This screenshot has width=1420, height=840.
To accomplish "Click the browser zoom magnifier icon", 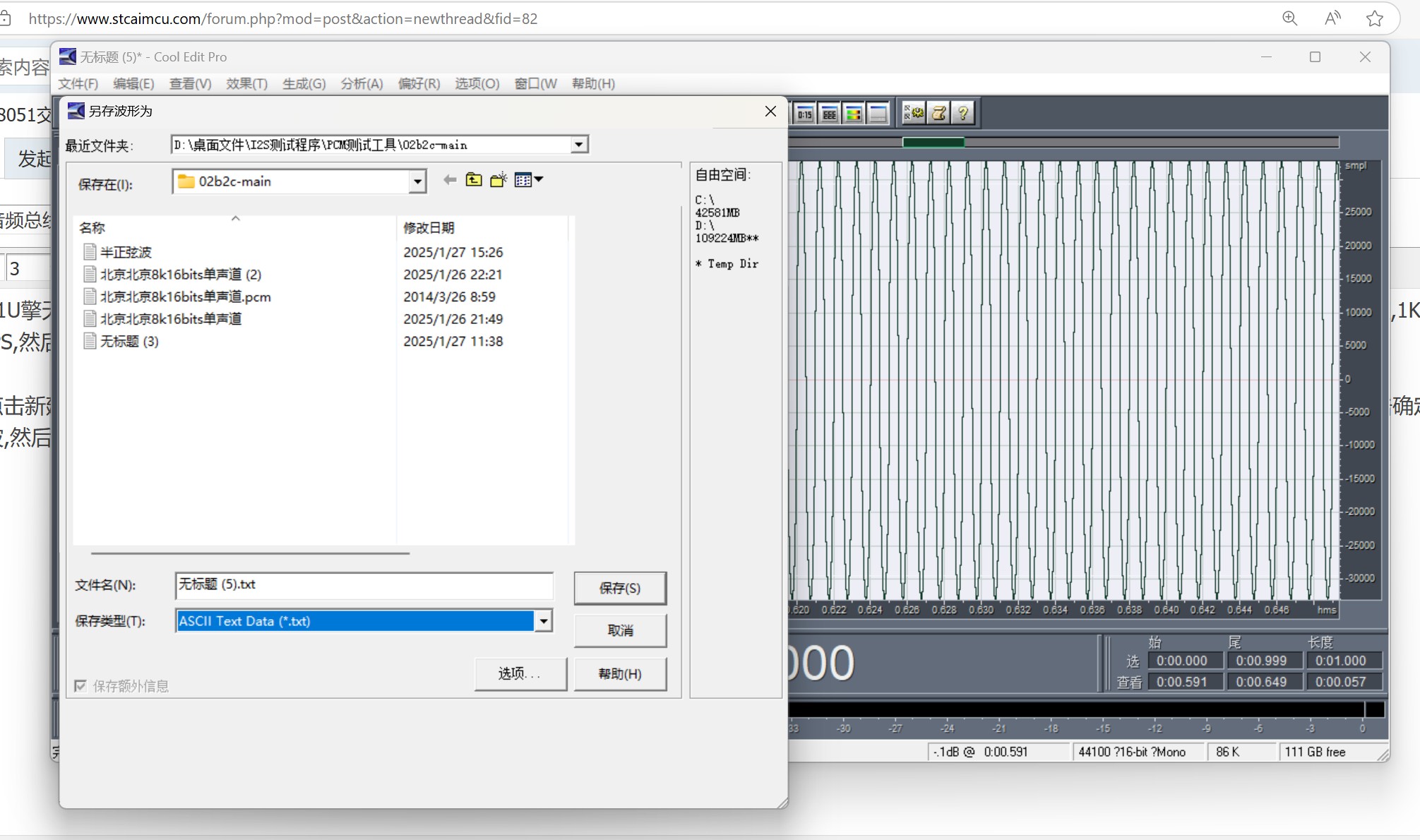I will pos(1289,18).
